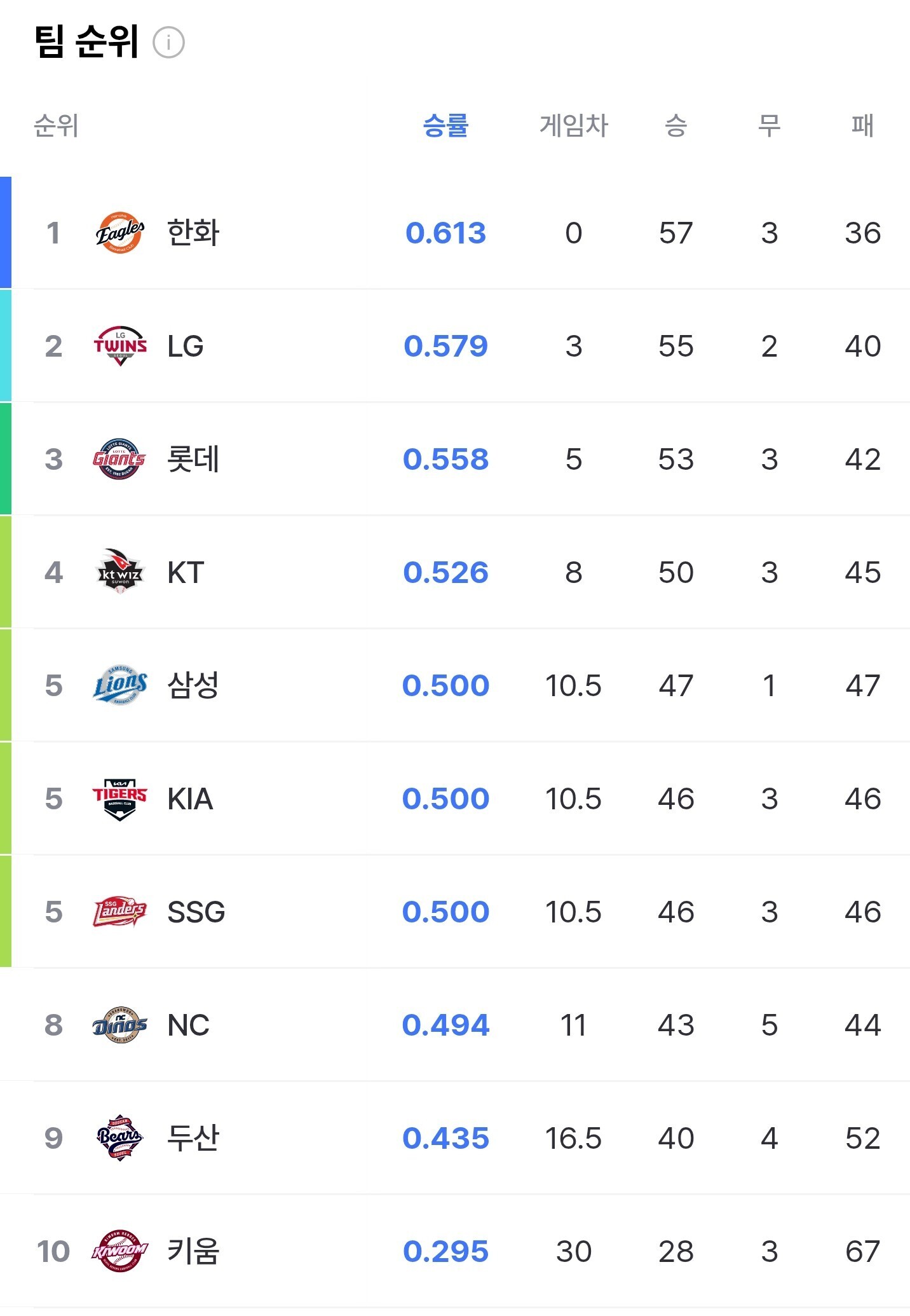Sort by the 게임차 column header
910x1316 pixels.
click(x=574, y=125)
